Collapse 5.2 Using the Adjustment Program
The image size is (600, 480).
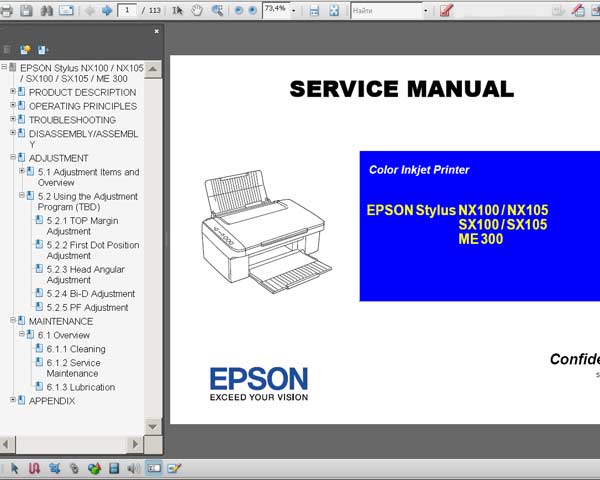22,195
